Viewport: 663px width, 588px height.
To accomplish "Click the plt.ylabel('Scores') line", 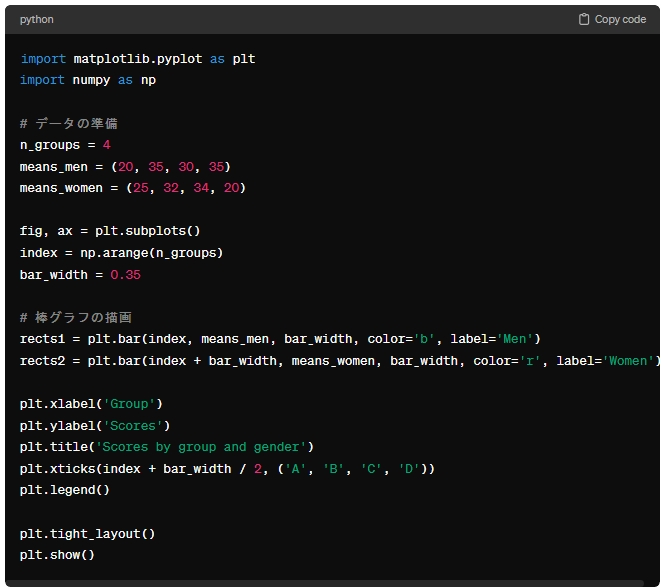I will pyautogui.click(x=95, y=425).
